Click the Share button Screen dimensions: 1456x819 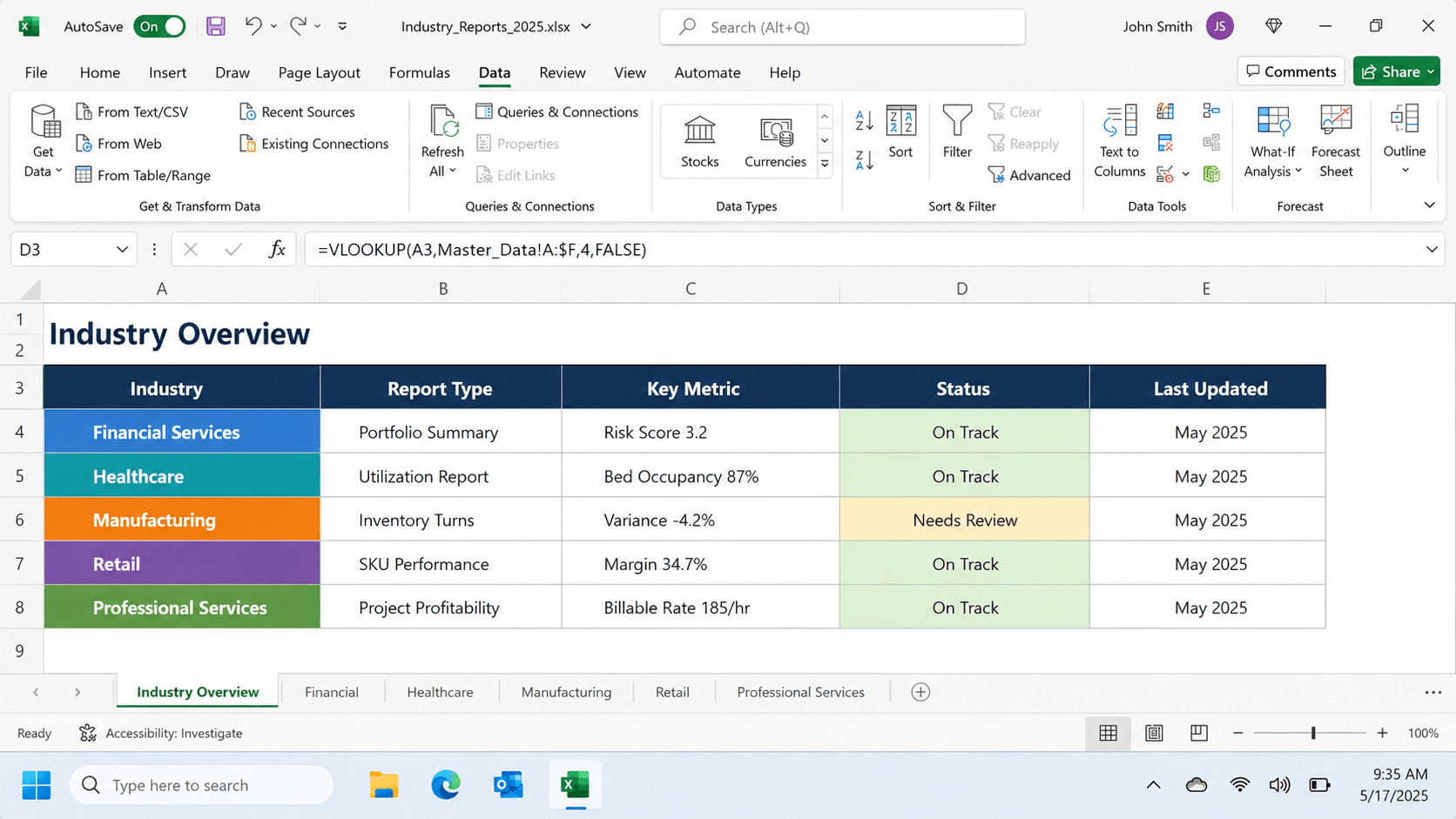coord(1396,71)
